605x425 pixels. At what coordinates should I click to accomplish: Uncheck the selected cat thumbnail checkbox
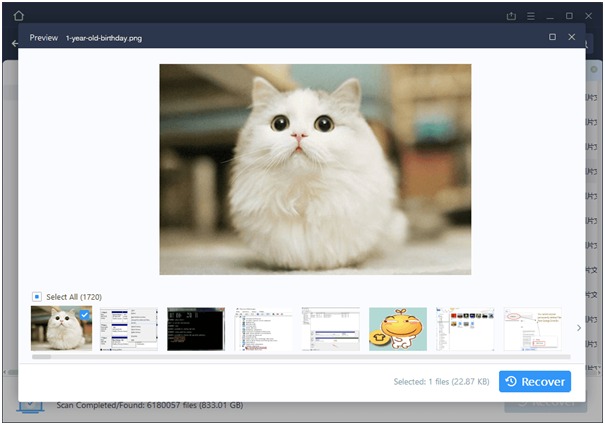coord(84,315)
